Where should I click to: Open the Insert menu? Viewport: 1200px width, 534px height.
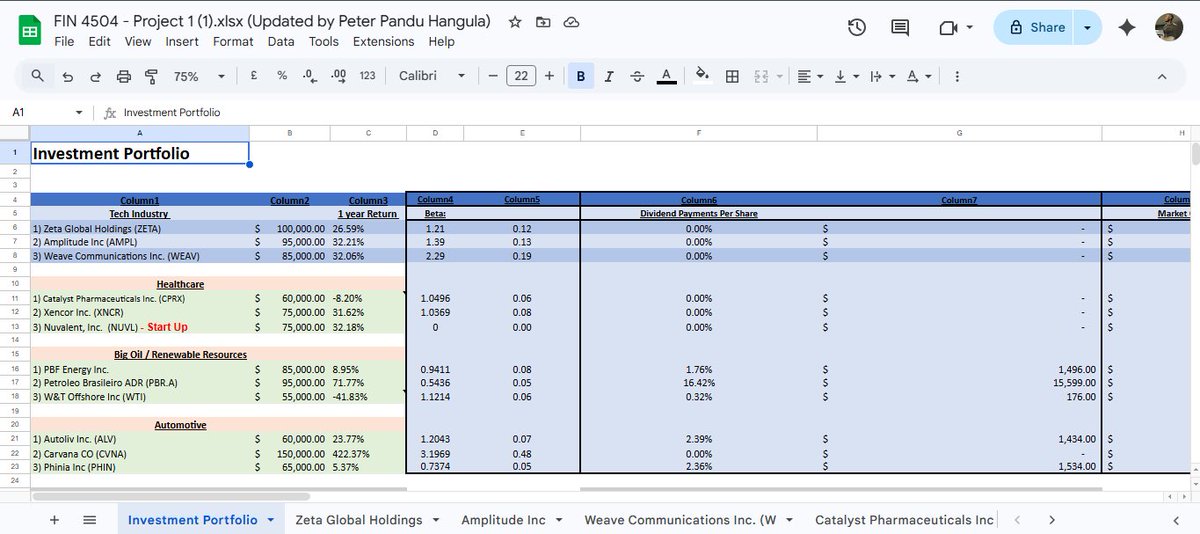[x=182, y=42]
